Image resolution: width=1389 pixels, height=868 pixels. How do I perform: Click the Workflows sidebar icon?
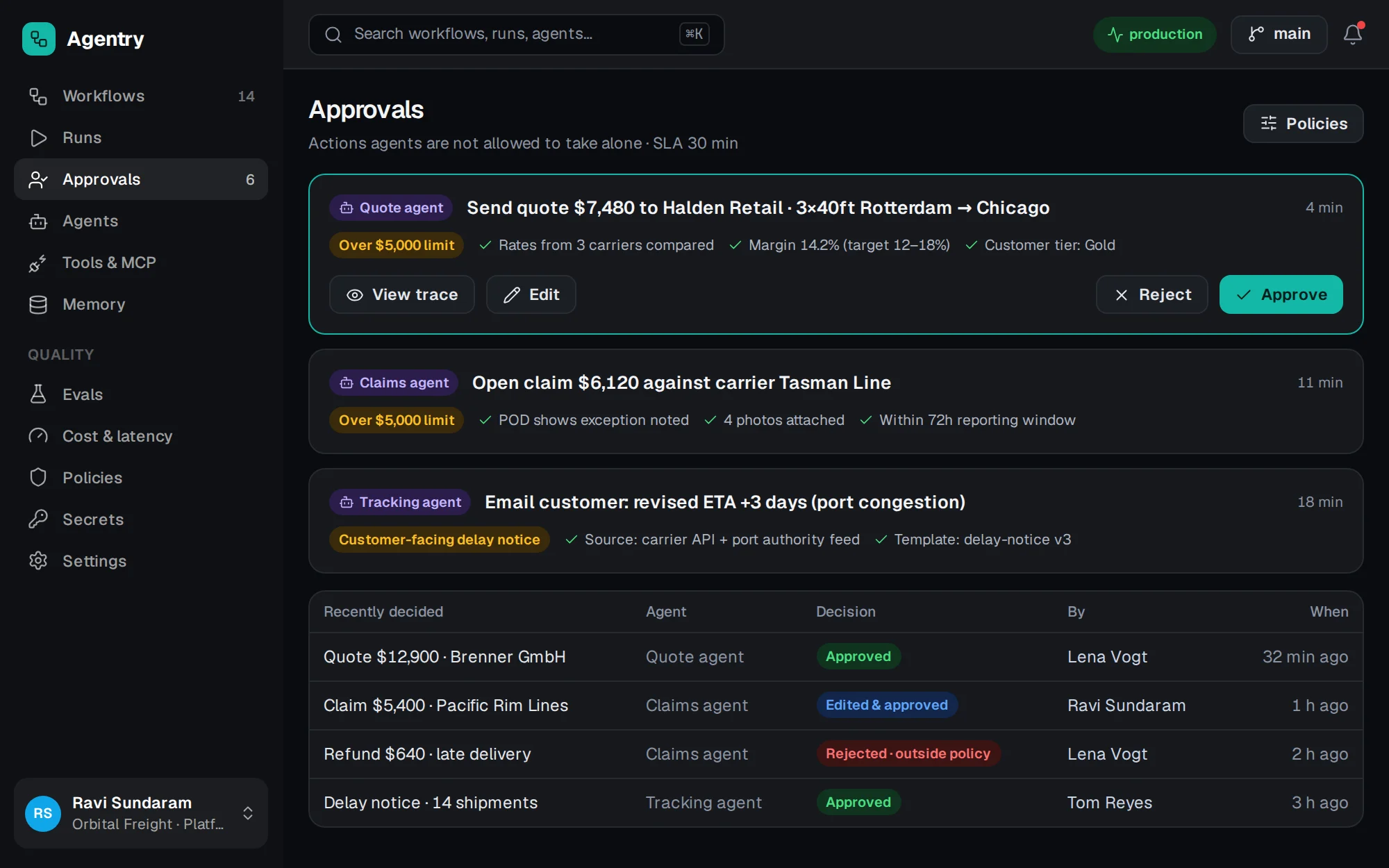tap(38, 96)
